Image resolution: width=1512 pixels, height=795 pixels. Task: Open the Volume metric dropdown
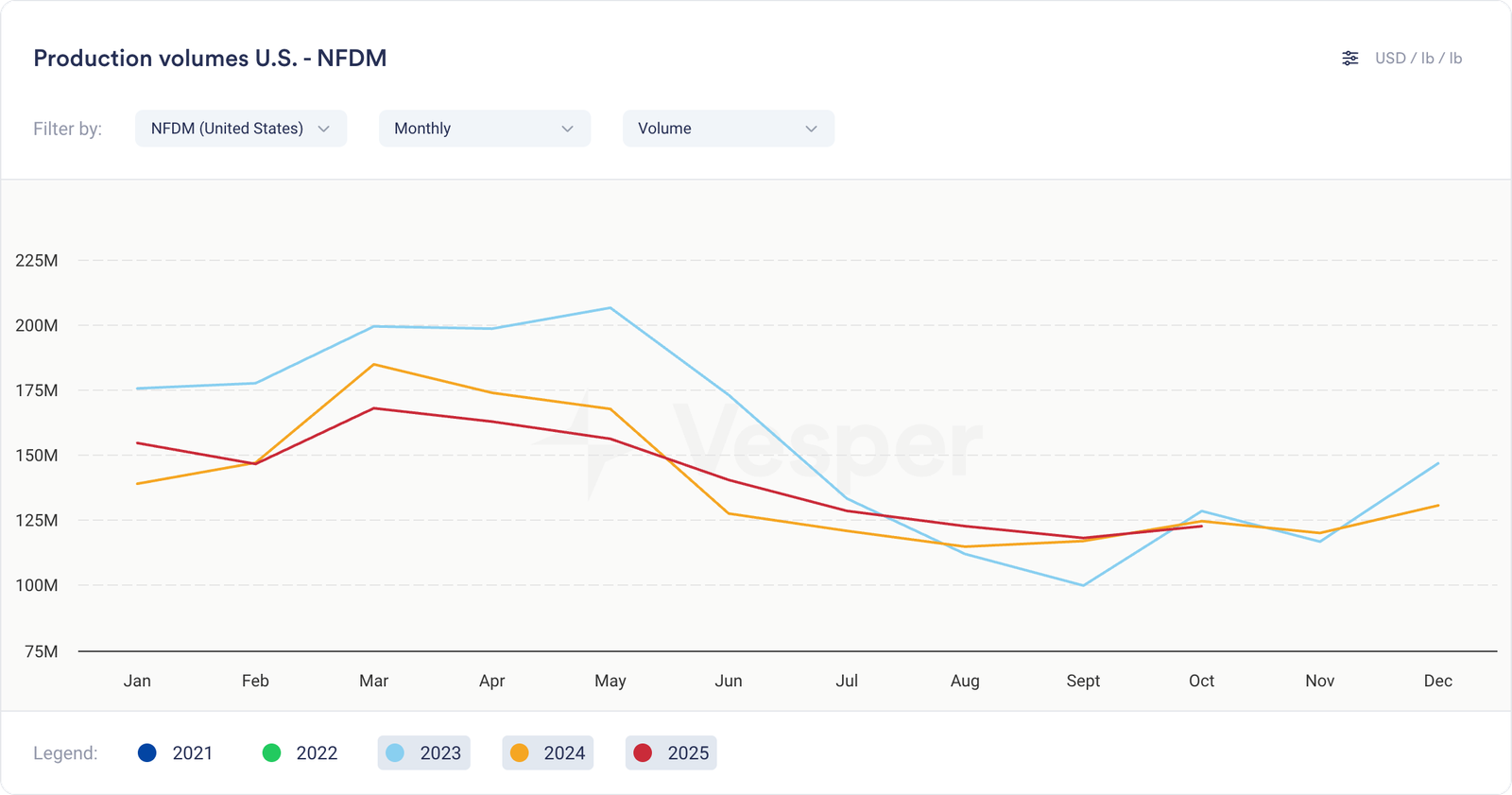tap(728, 129)
